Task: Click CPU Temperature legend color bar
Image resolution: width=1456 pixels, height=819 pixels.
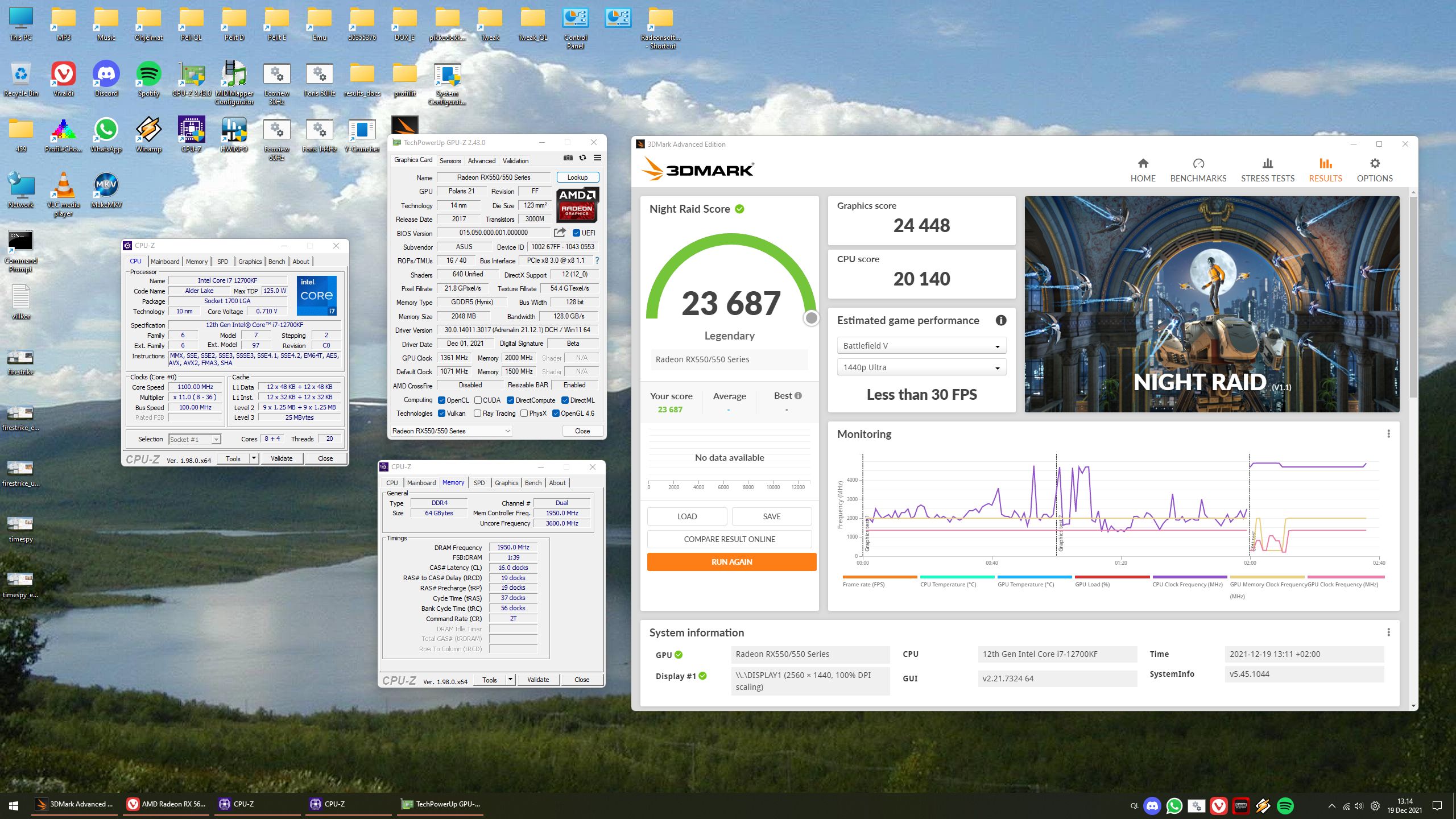Action: [x=957, y=577]
